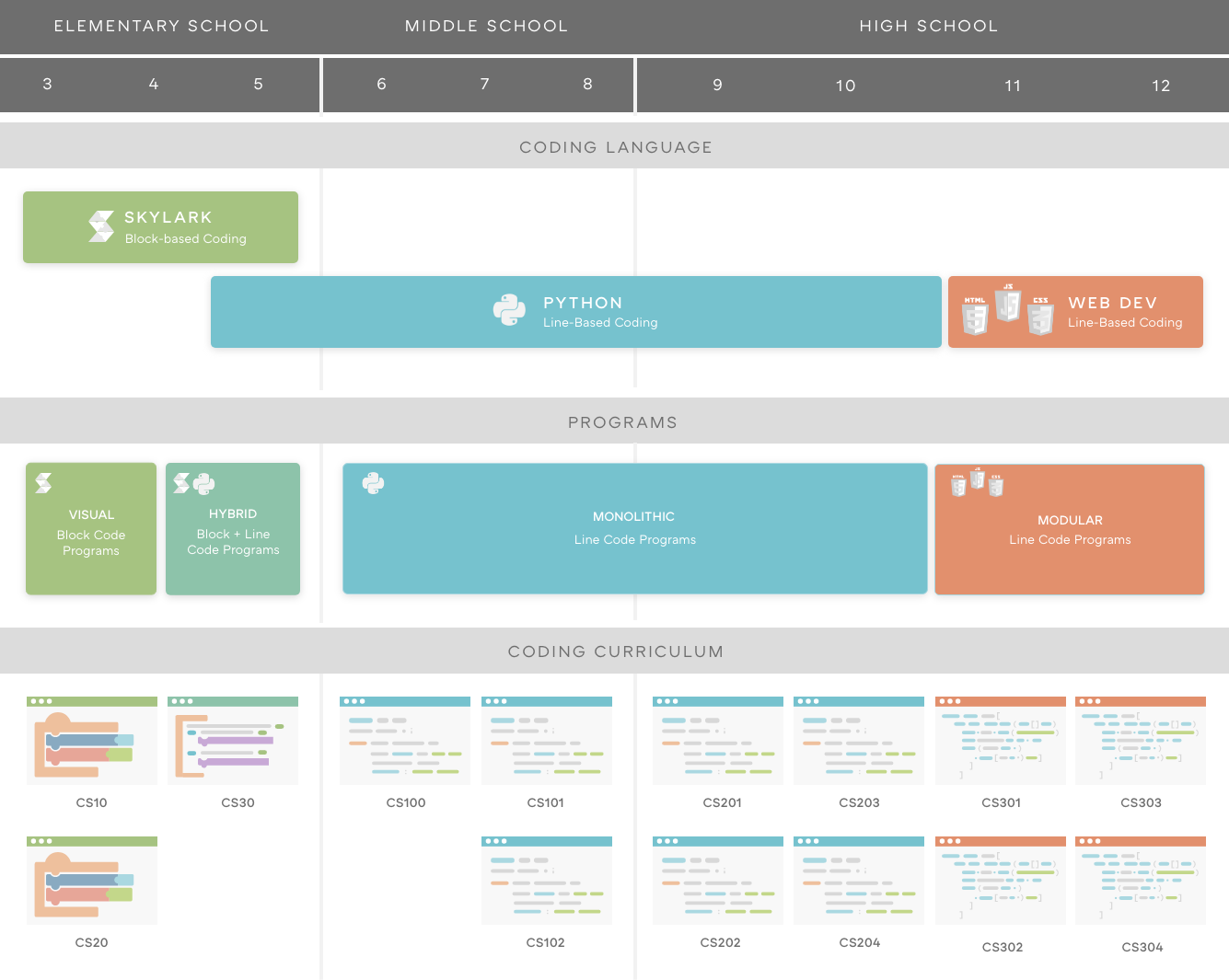Select the High School header
This screenshot has height=980, width=1229.
click(x=929, y=26)
